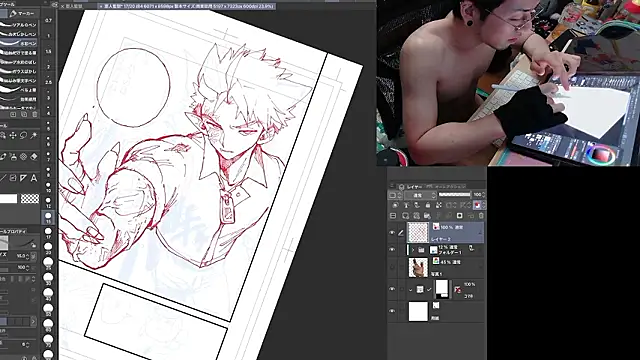
Task: Open the レイヤー panel tab
Action: point(411,187)
